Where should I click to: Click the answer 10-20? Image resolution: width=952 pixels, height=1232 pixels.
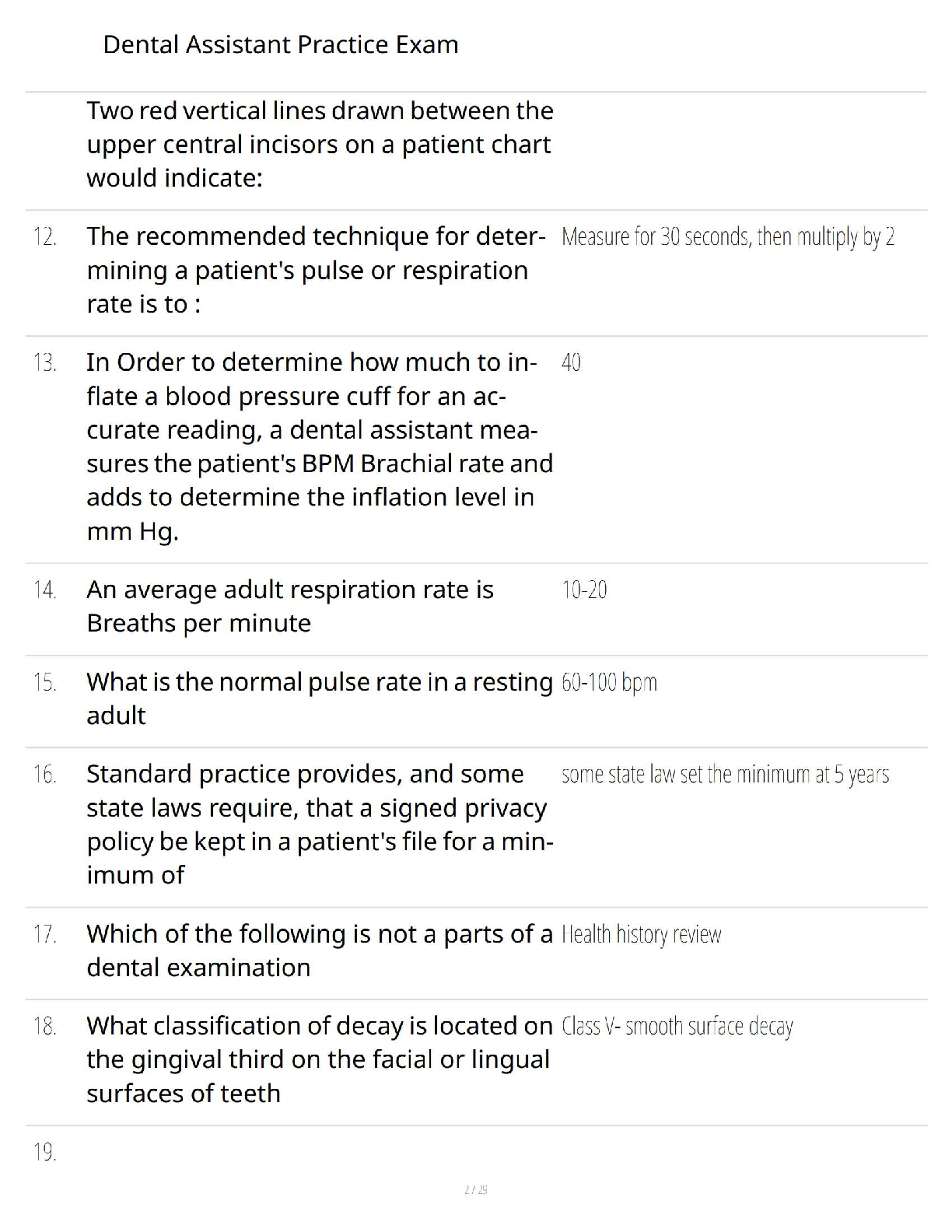(x=584, y=590)
